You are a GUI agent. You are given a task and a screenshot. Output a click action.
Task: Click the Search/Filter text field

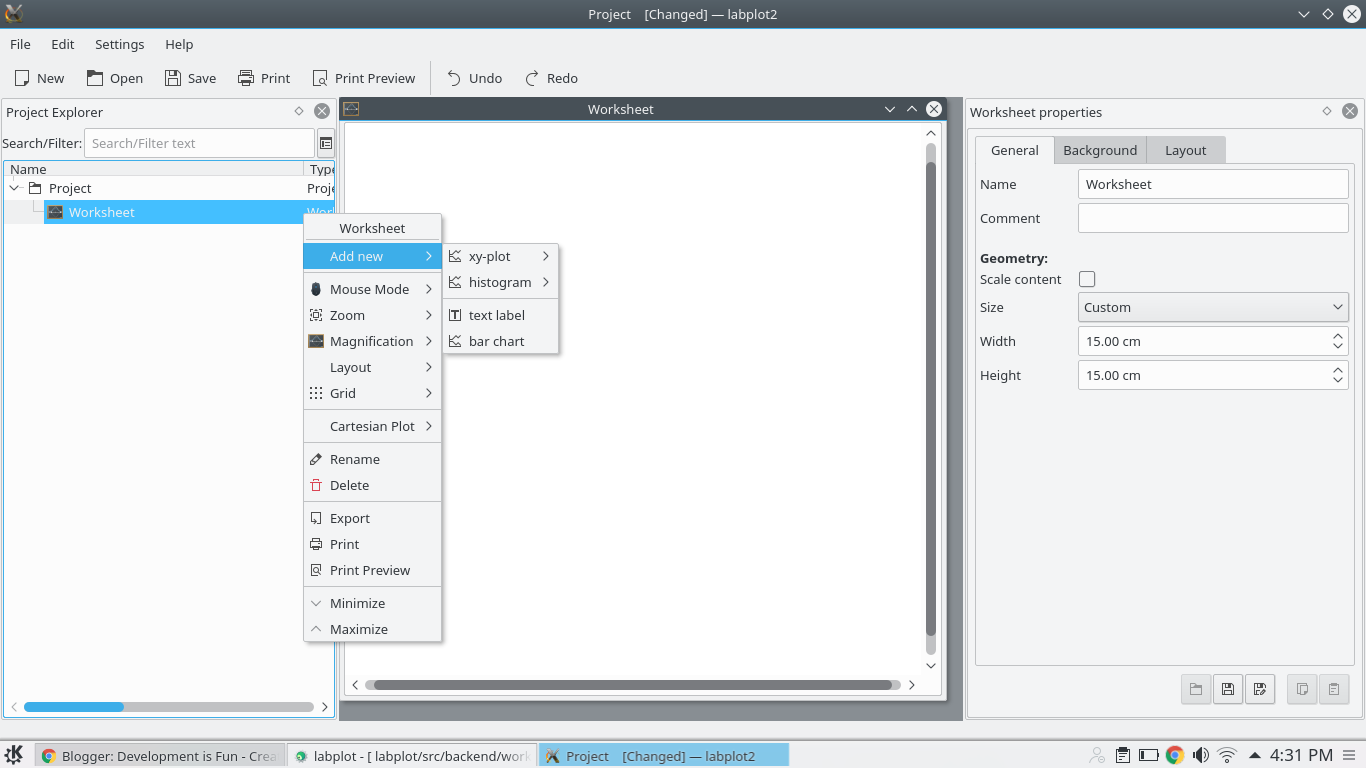(199, 143)
